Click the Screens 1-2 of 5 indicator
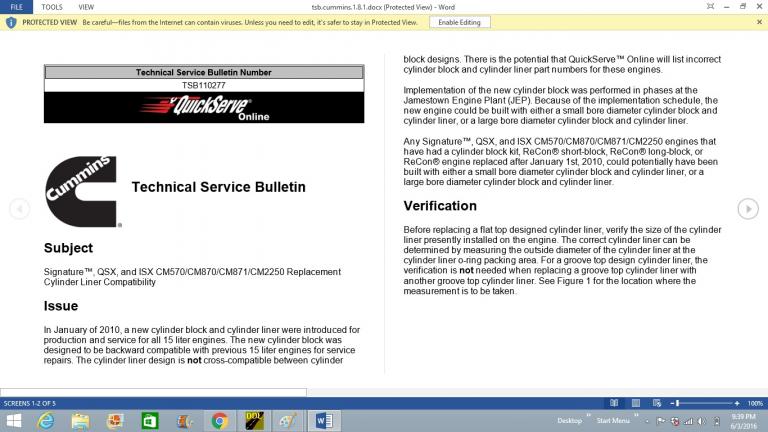Viewport: 768px width, 432px height. [x=29, y=403]
